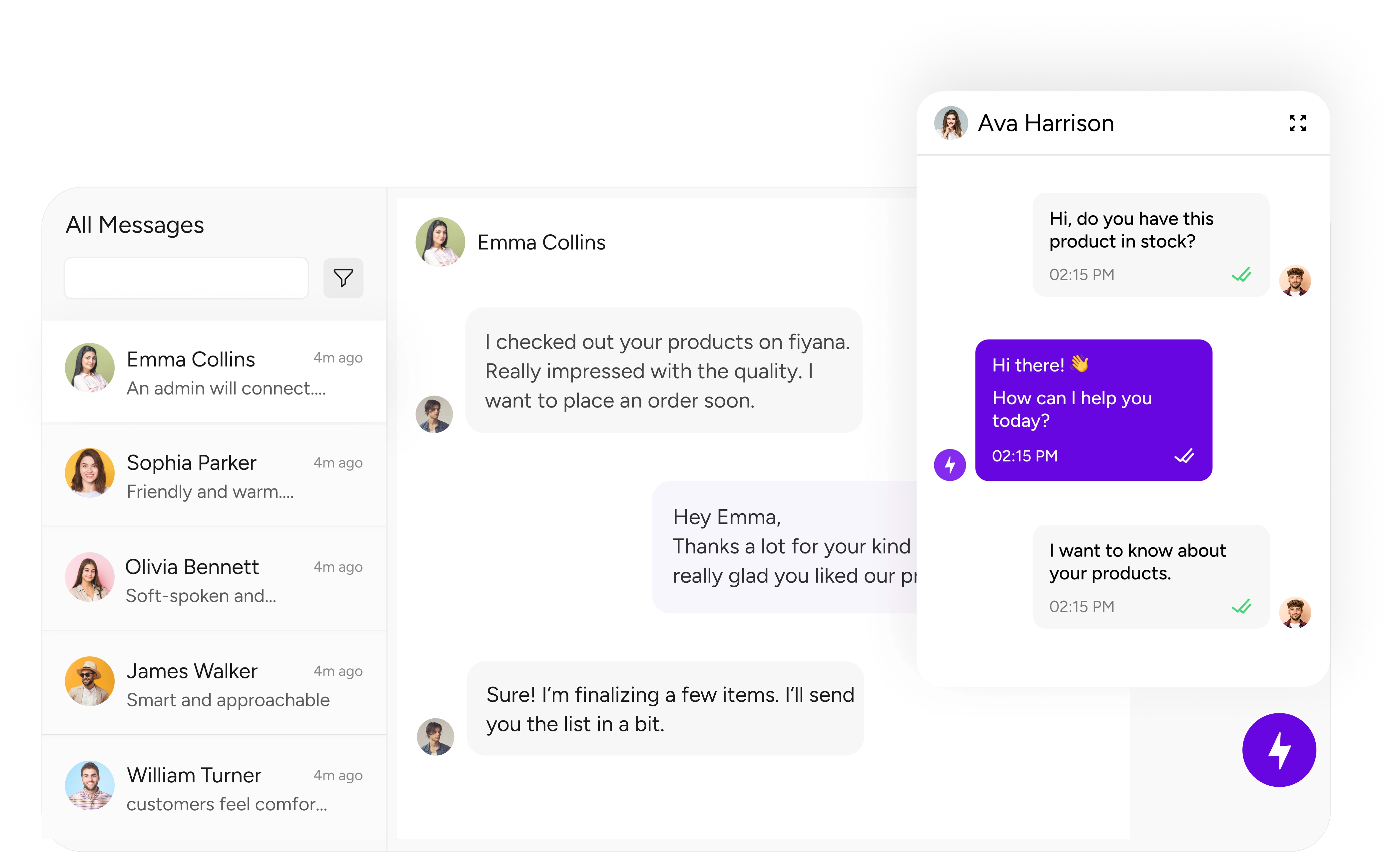Click the message search input field
Image resolution: width=1400 pixels, height=852 pixels.
(186, 278)
